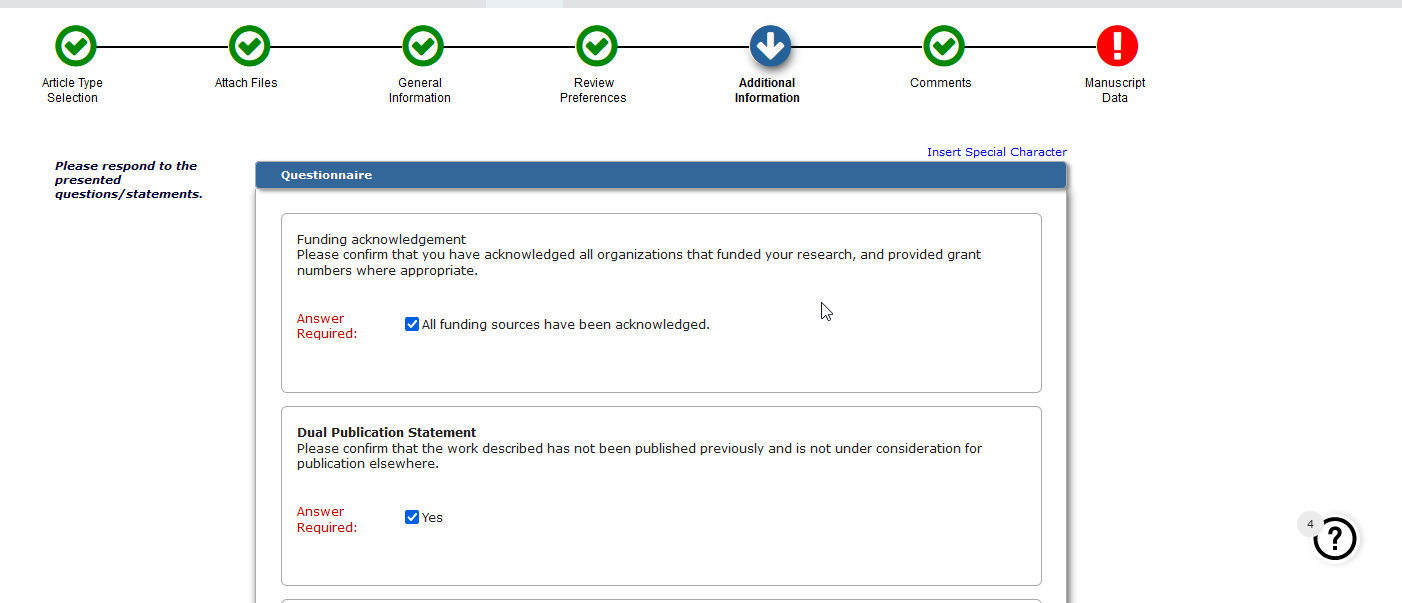
Task: Toggle the Dual Publication Yes checkbox
Action: (412, 517)
